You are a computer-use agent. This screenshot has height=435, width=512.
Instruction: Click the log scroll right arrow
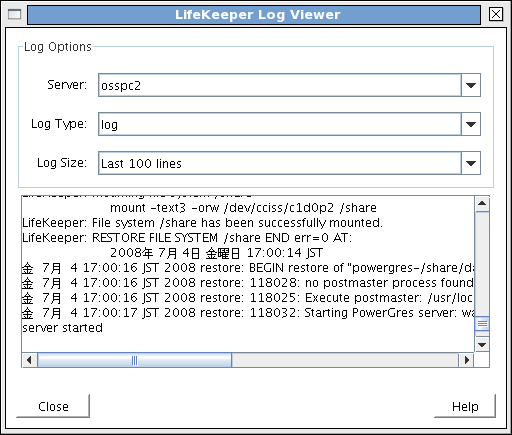click(466, 360)
